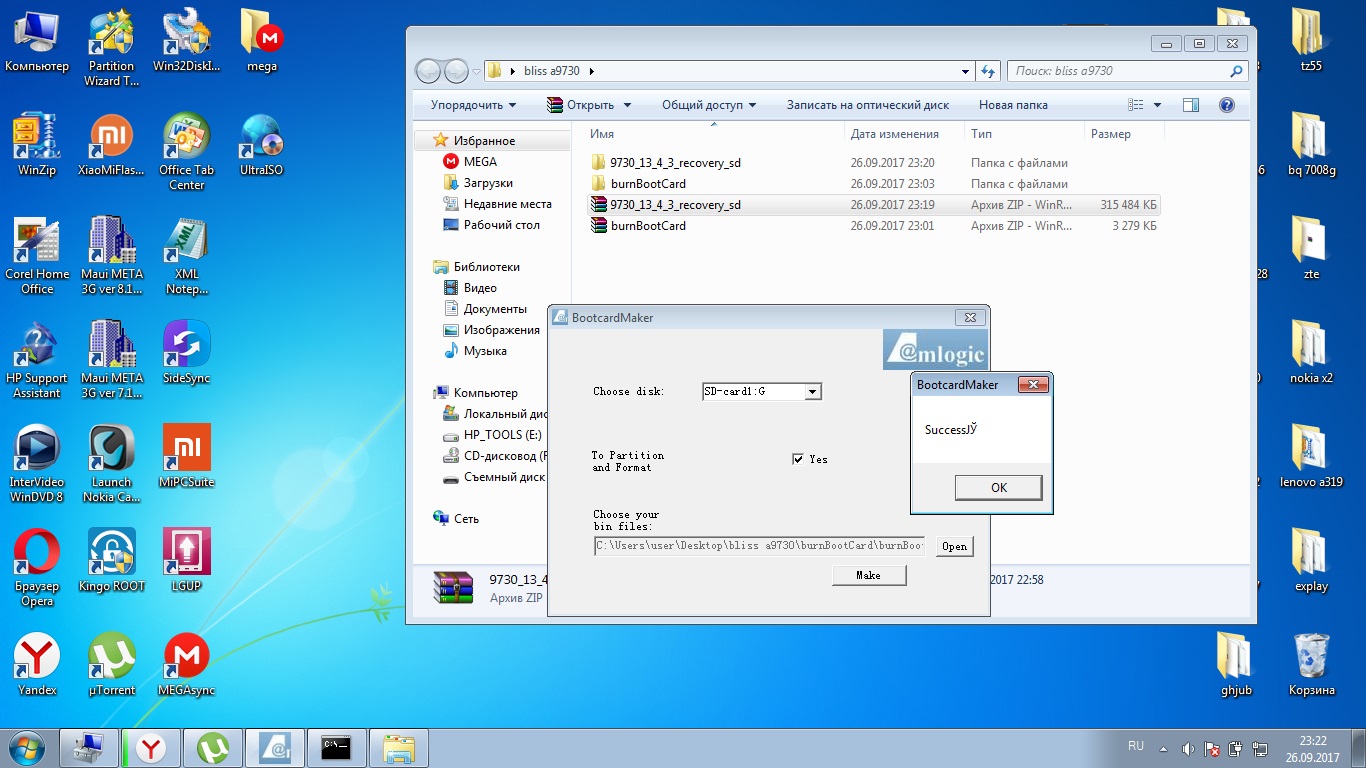Click Open to choose bin files
Screen dimensions: 1366x768
(954, 546)
